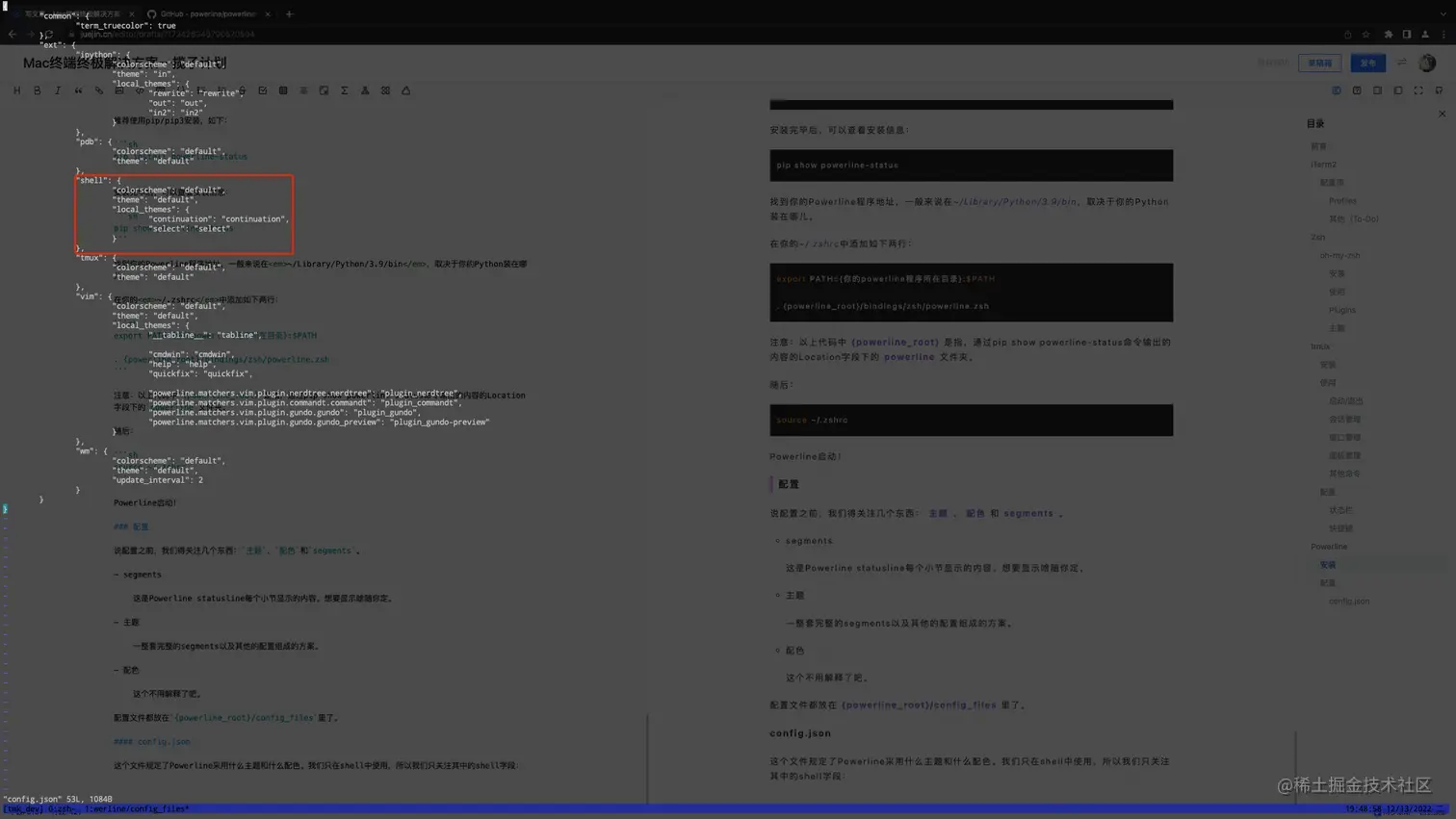Jump to 状态栏 in the outline
This screenshot has width=1456, height=819.
[1340, 510]
